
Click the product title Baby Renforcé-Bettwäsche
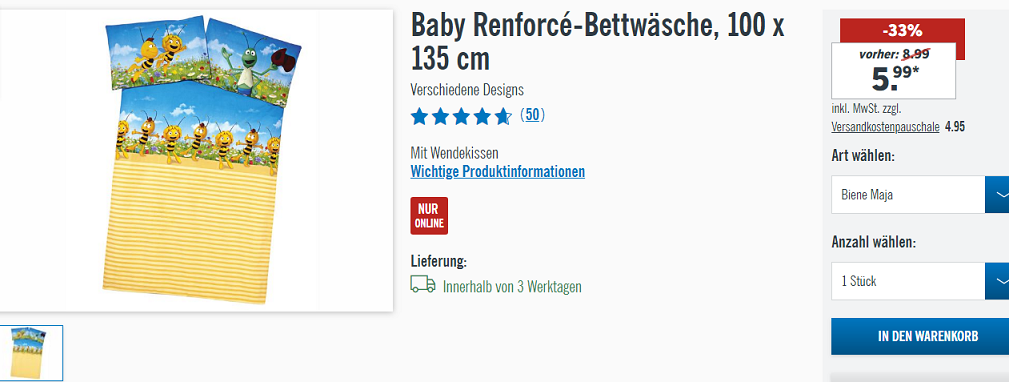click(597, 42)
